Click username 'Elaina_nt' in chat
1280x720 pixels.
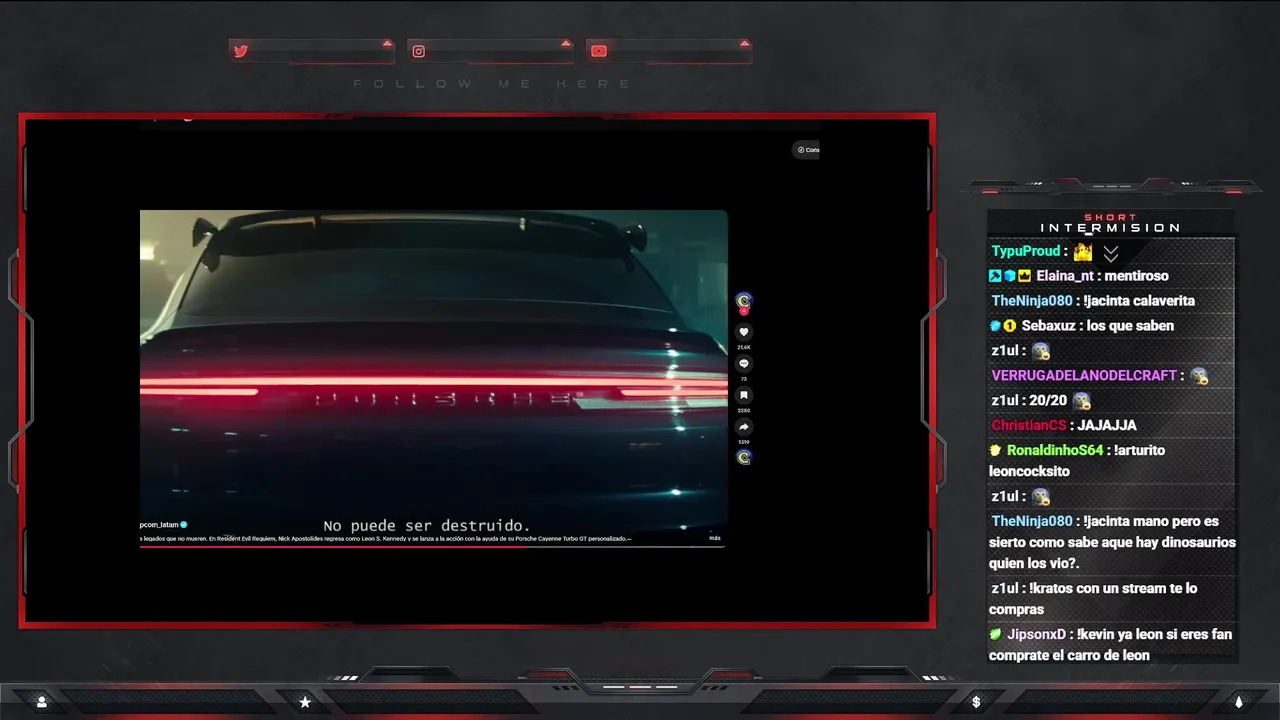1065,276
